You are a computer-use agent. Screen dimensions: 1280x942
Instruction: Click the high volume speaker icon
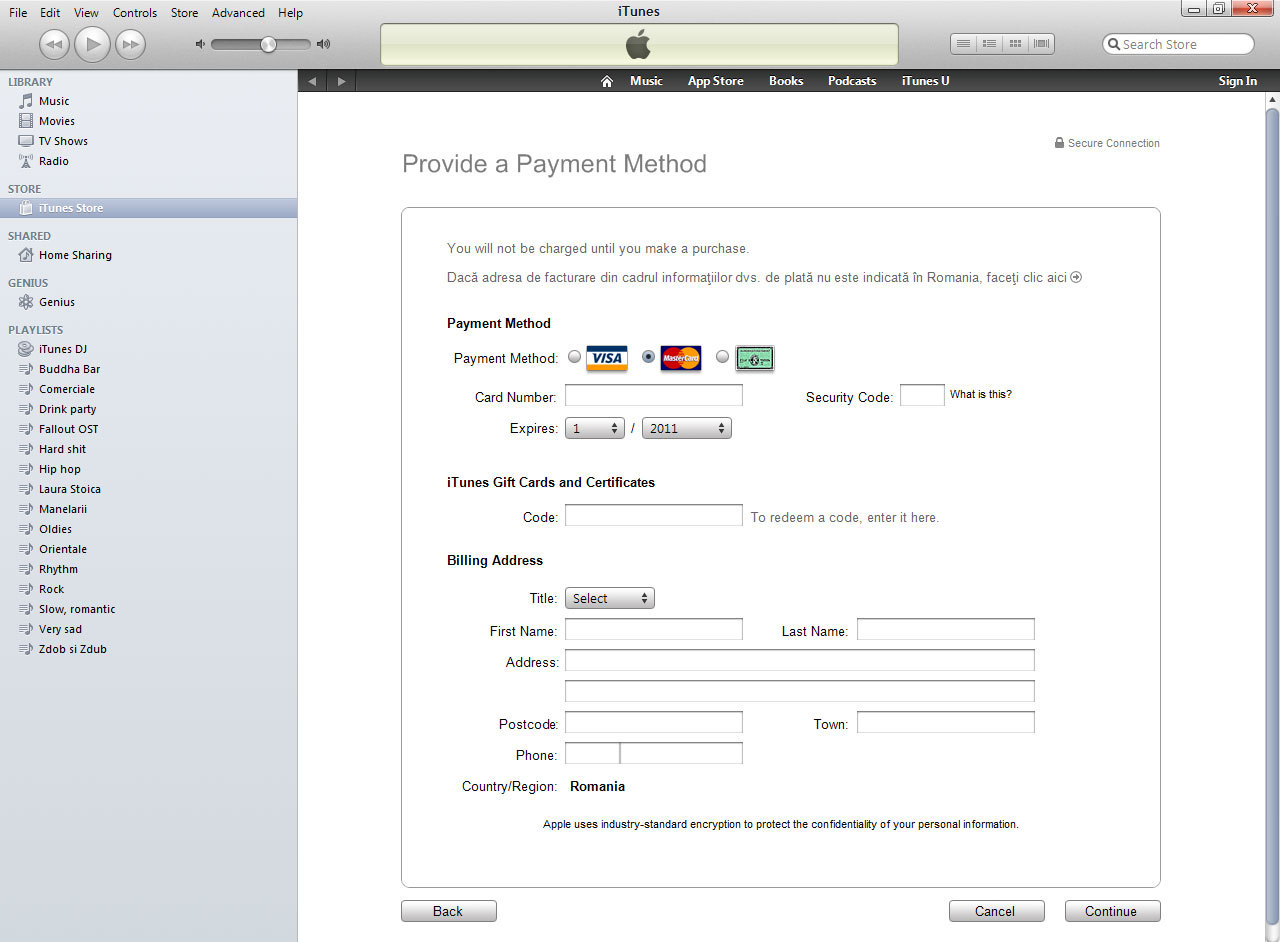323,44
